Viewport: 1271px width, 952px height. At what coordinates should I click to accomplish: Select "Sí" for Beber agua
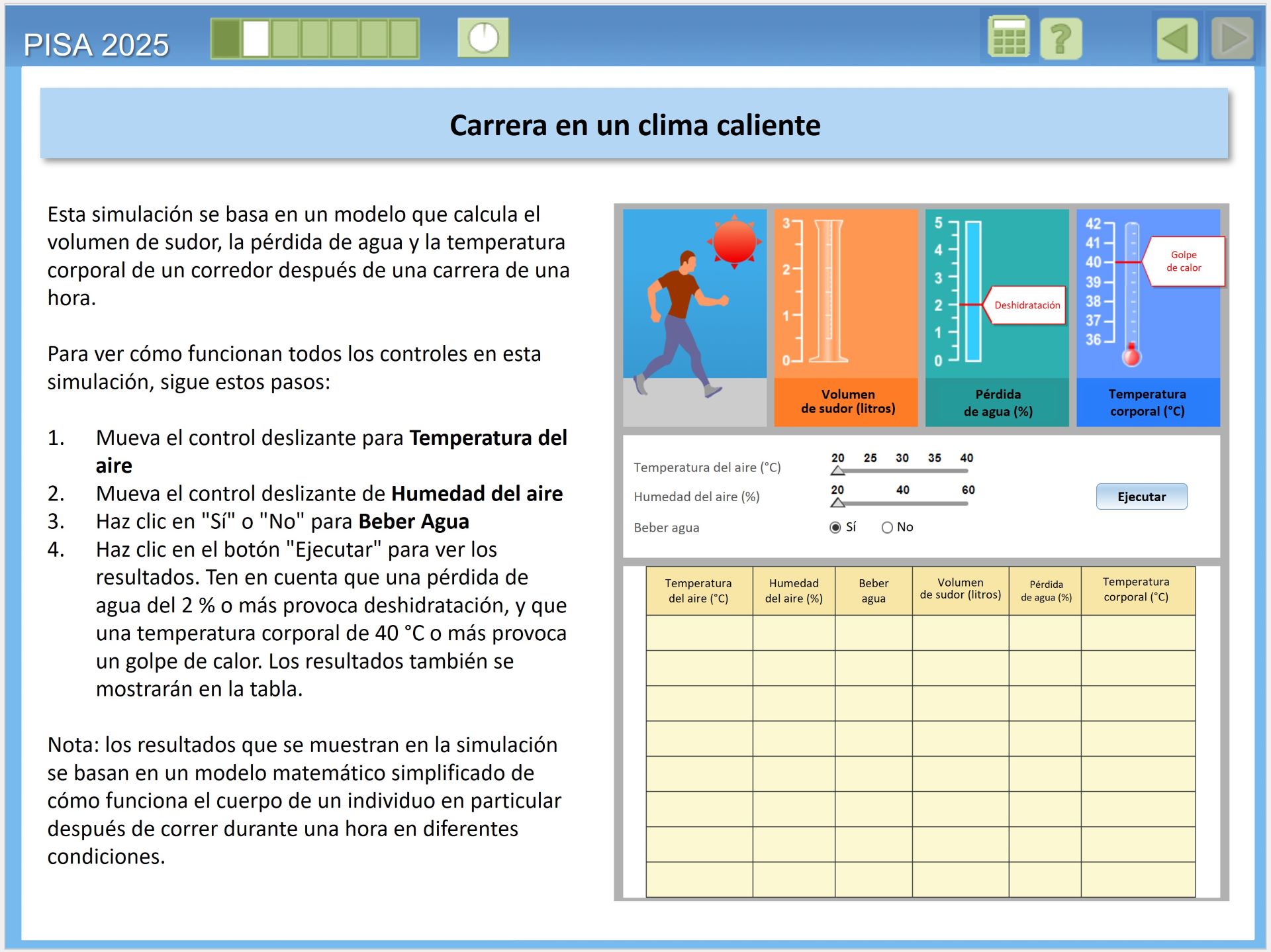835,527
